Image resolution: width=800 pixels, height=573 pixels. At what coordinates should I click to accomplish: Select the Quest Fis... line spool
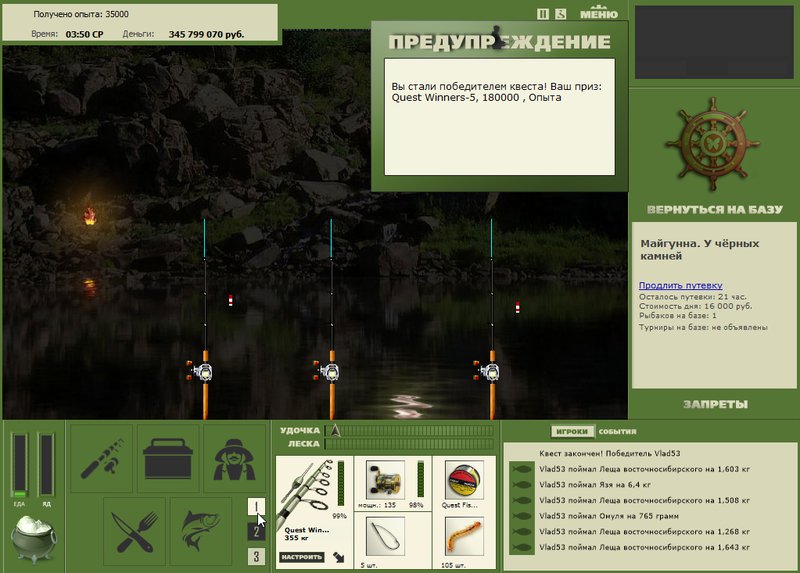[464, 480]
